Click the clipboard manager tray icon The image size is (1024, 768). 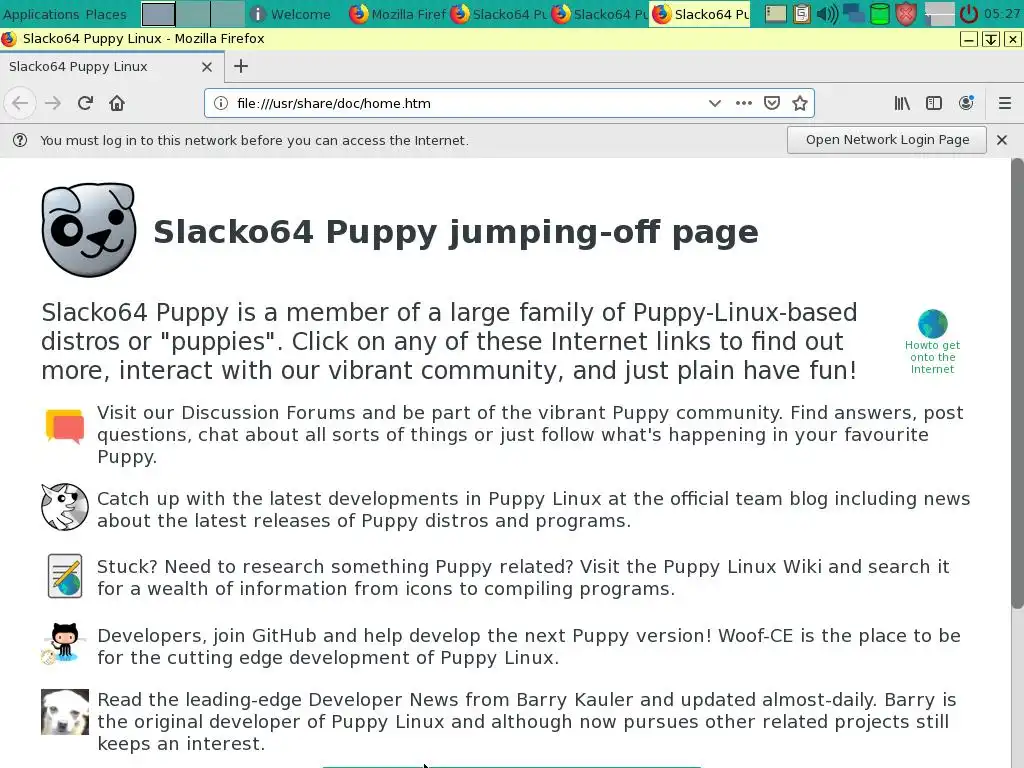tap(801, 14)
